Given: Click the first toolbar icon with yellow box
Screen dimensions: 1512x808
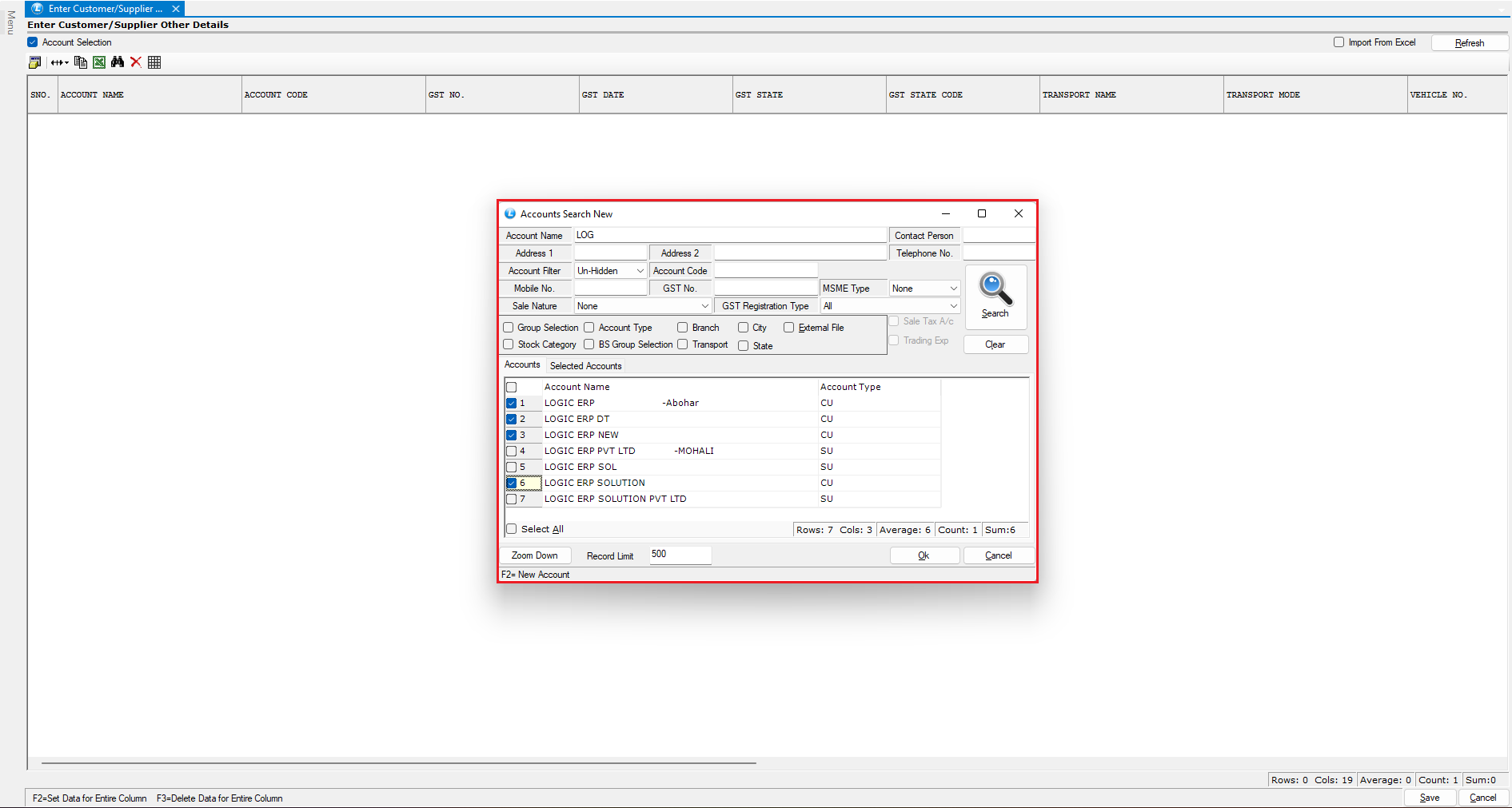Looking at the screenshot, I should [x=34, y=62].
